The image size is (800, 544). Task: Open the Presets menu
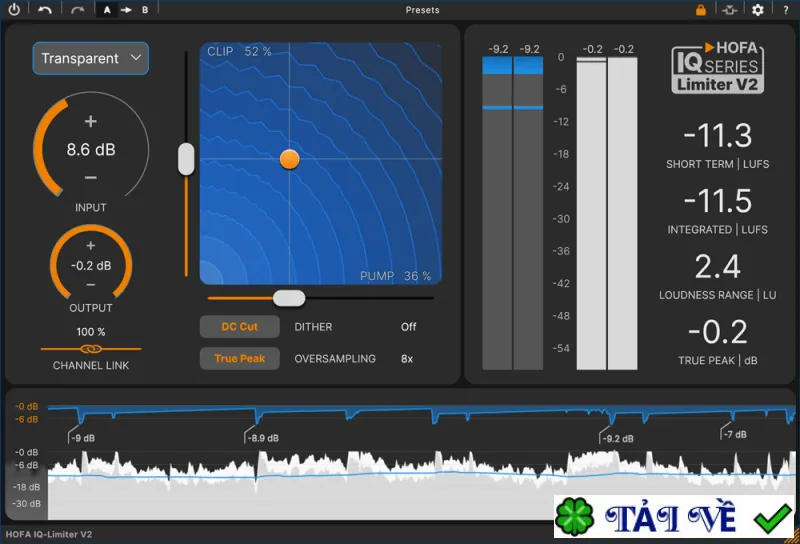tap(422, 10)
